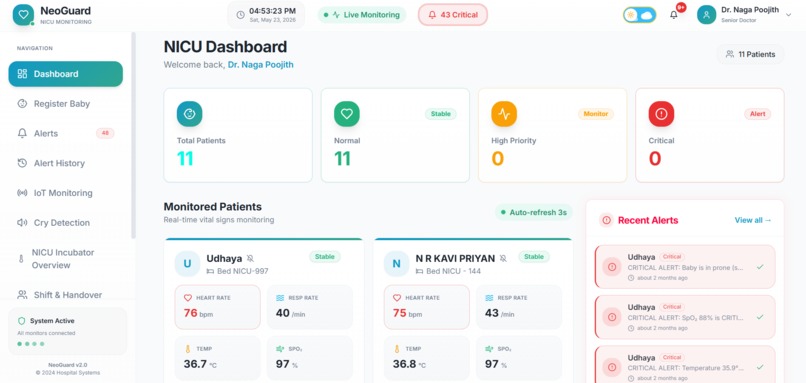Click View all link in Recent Alerts
This screenshot has height=383, width=806.
pyautogui.click(x=753, y=220)
